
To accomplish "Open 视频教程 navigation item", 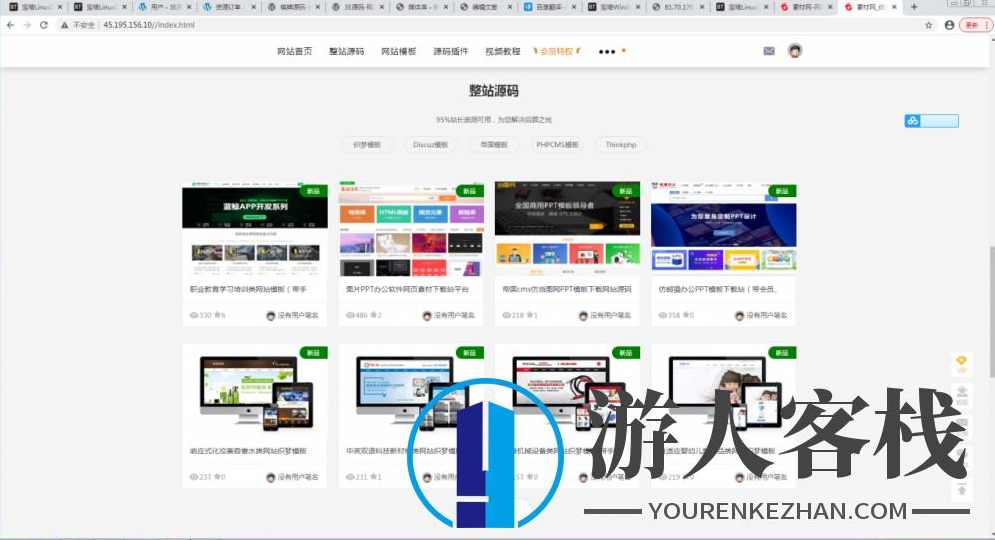I will point(503,51).
